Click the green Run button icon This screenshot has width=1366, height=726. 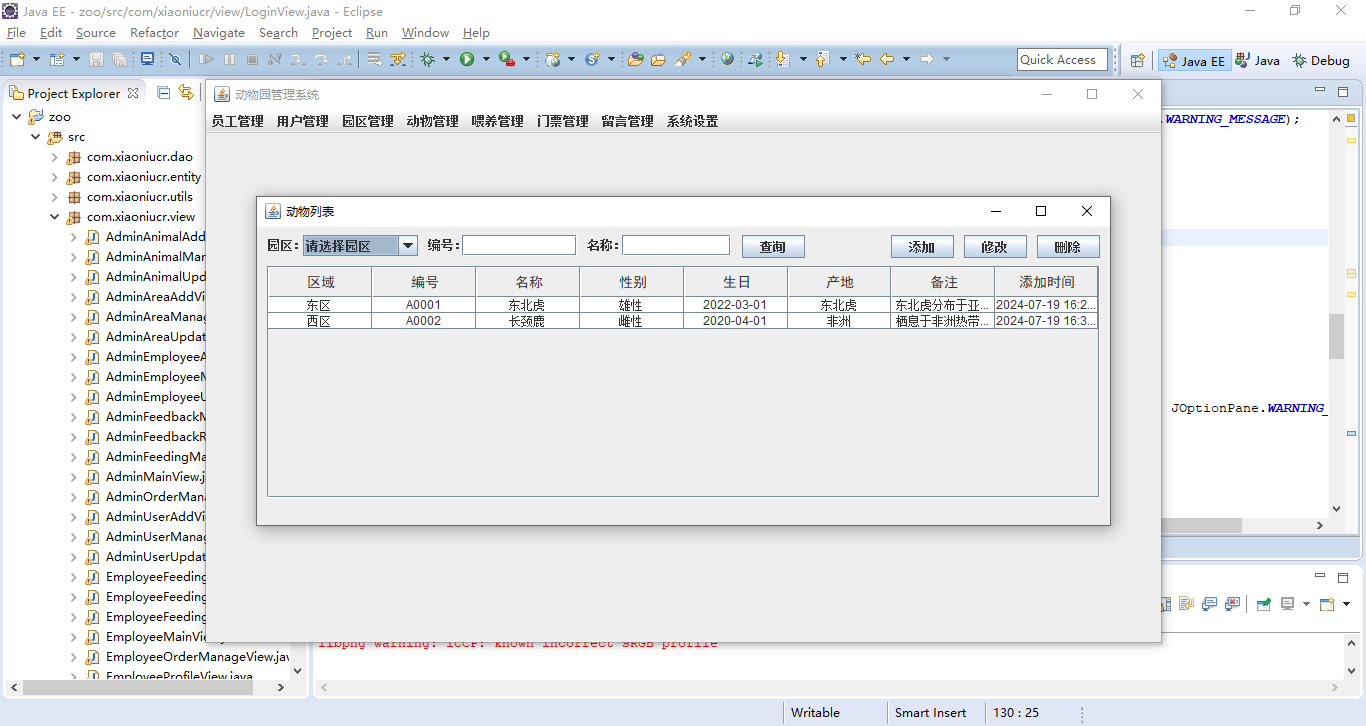(467, 60)
